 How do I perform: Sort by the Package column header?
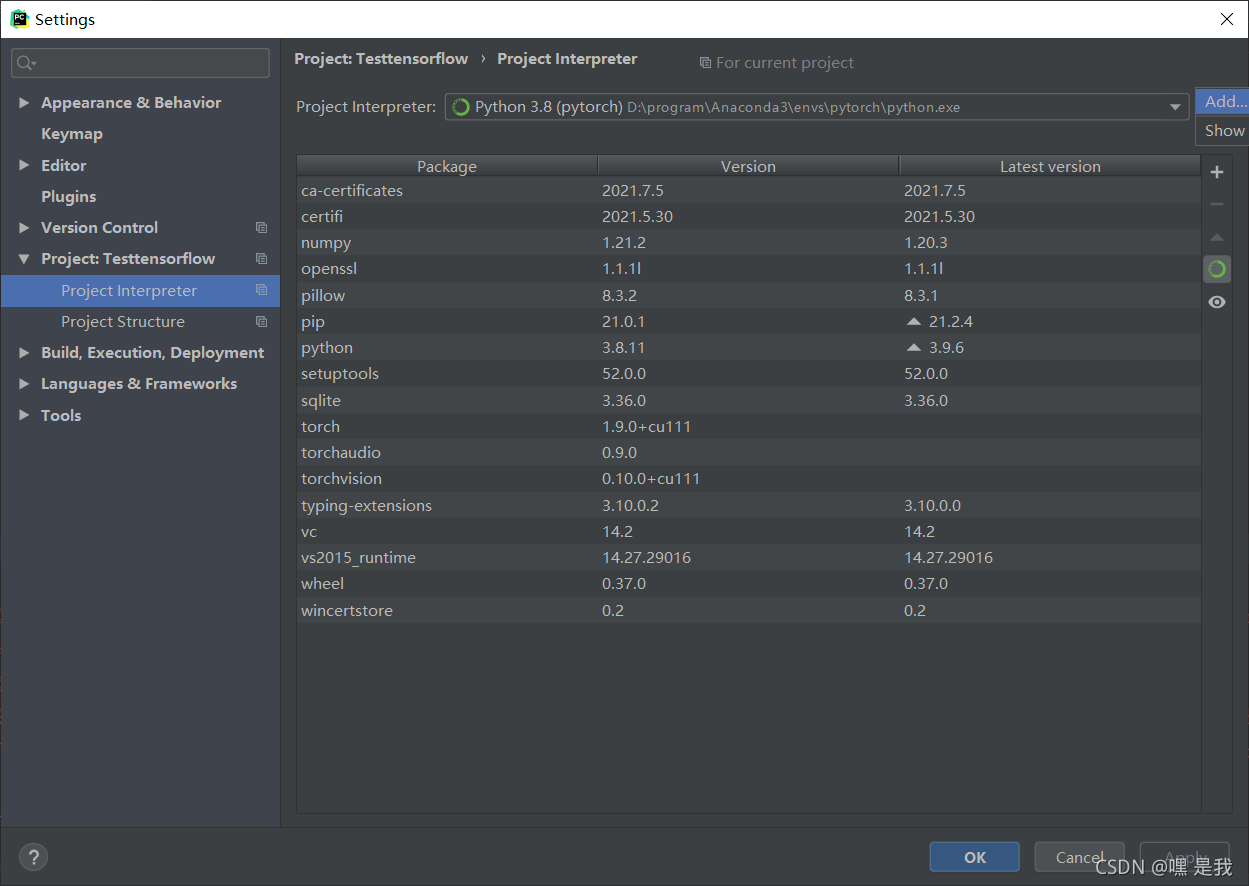pos(447,166)
